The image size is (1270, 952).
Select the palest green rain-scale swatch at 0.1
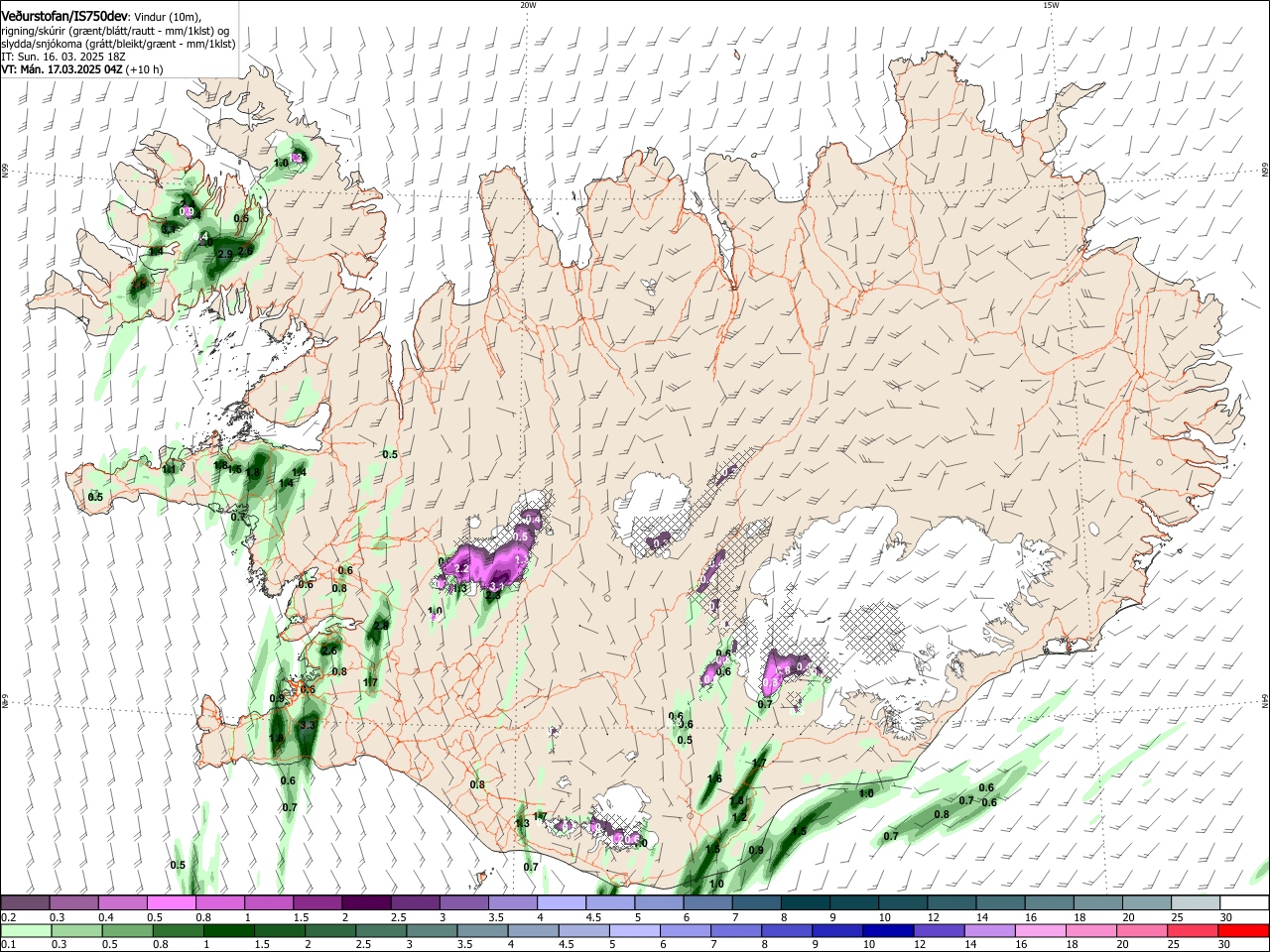(x=25, y=930)
